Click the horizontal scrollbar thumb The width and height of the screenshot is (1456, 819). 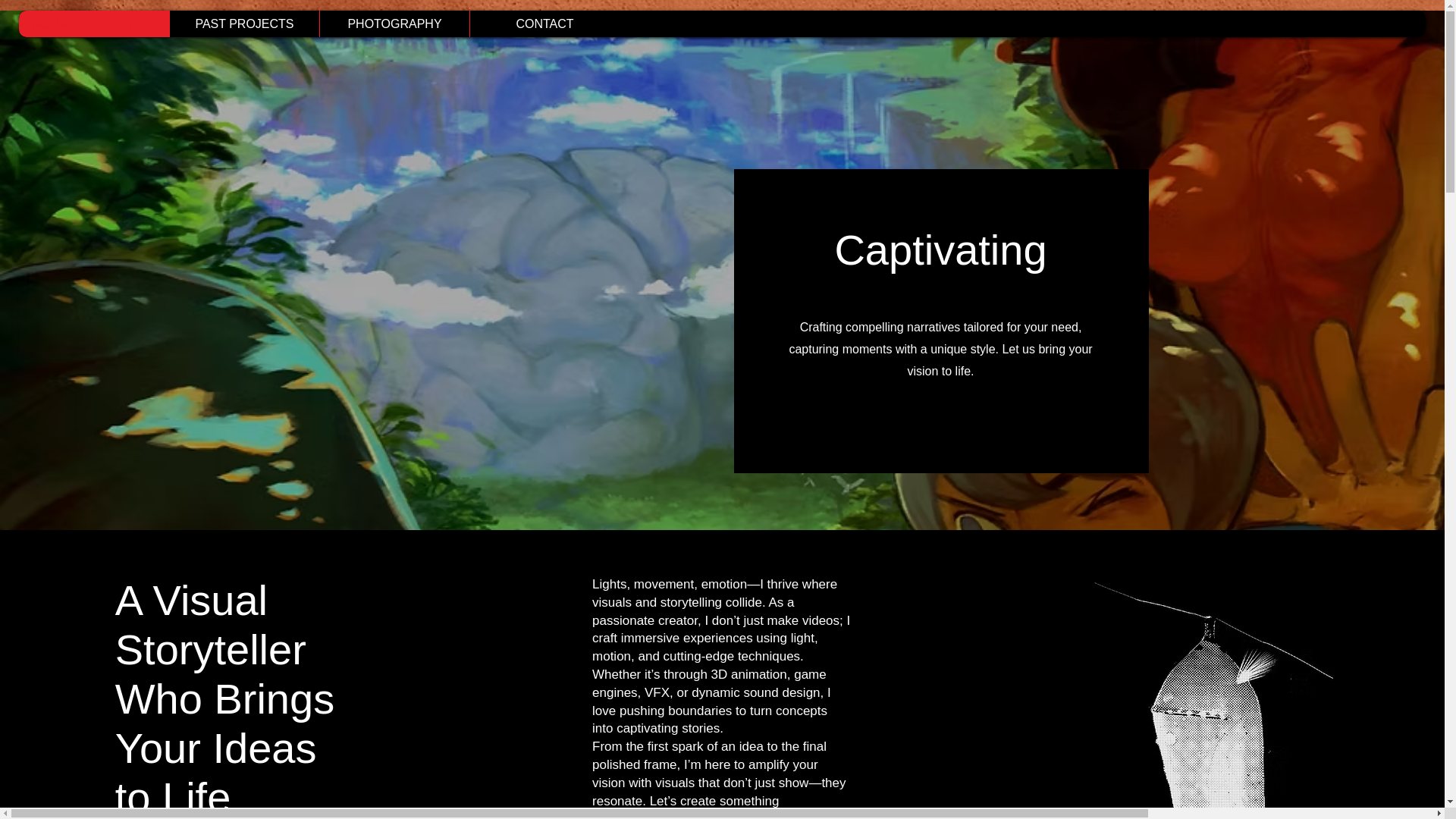[x=579, y=813]
